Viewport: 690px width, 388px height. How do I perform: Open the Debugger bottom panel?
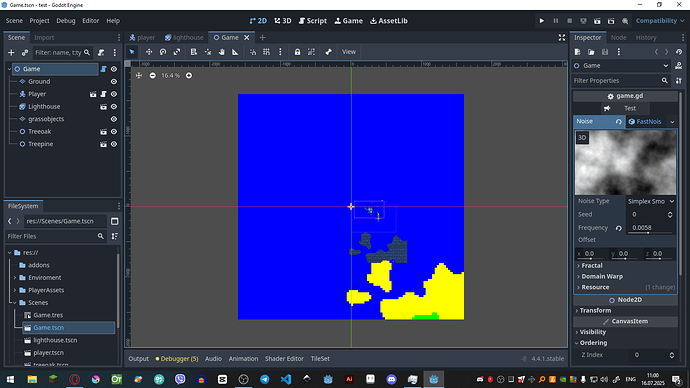coord(177,359)
